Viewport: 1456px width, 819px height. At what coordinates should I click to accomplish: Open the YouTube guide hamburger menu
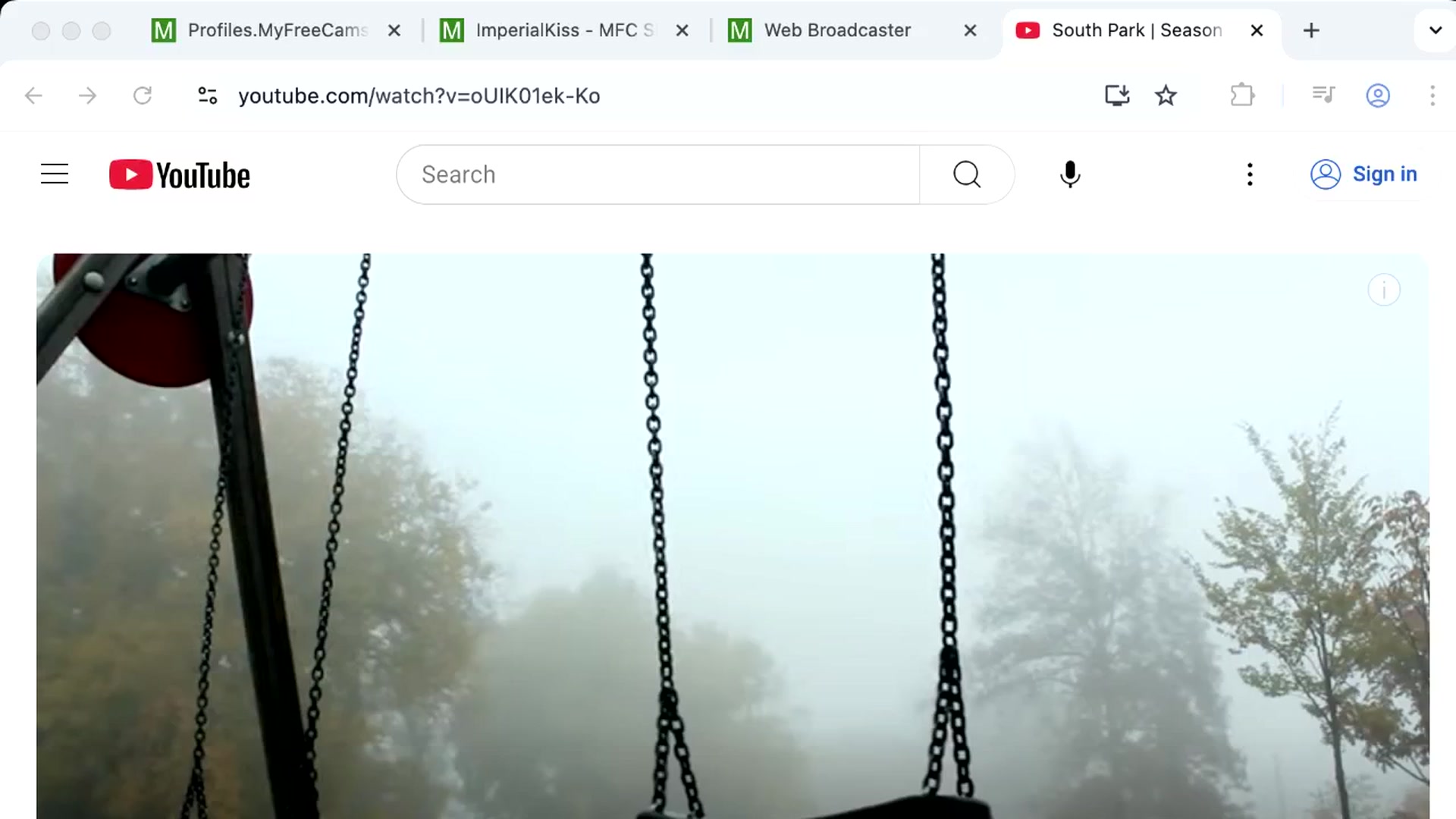[55, 174]
